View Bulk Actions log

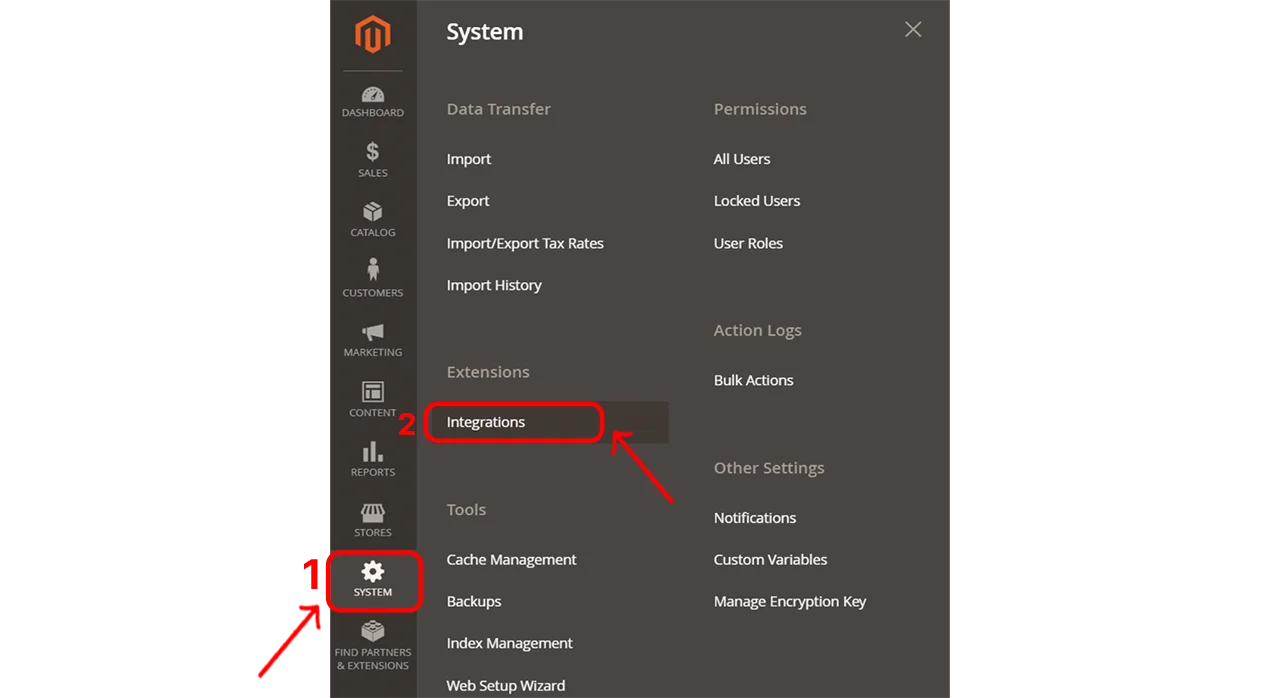753,380
